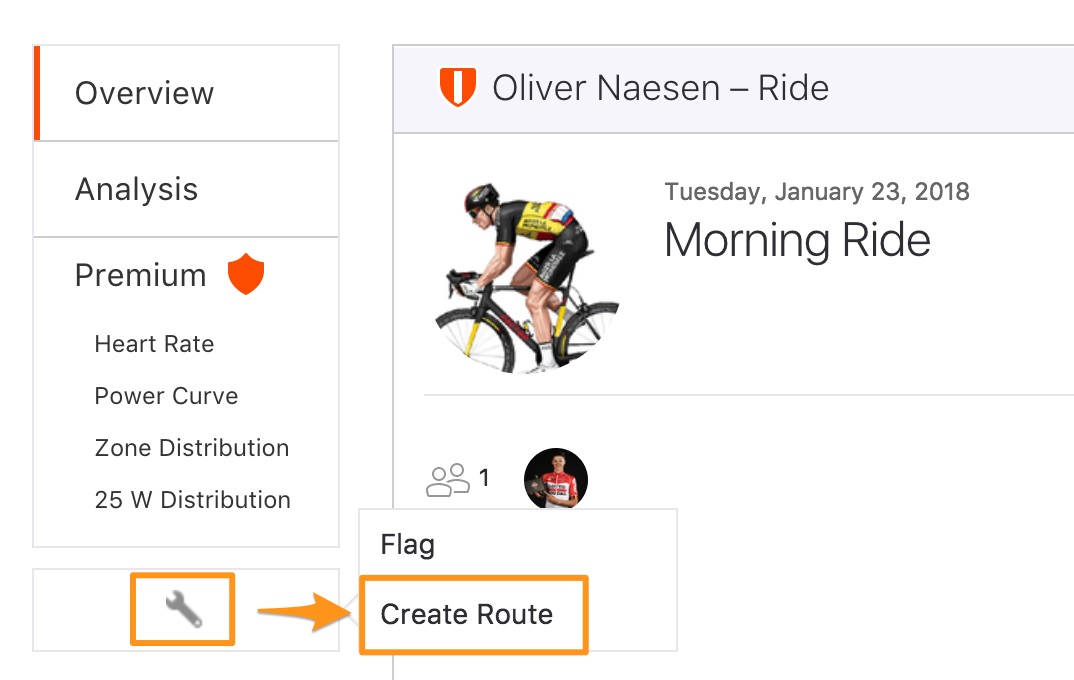Click the Morning Ride title
Screen dimensions: 1074x680
(797, 240)
